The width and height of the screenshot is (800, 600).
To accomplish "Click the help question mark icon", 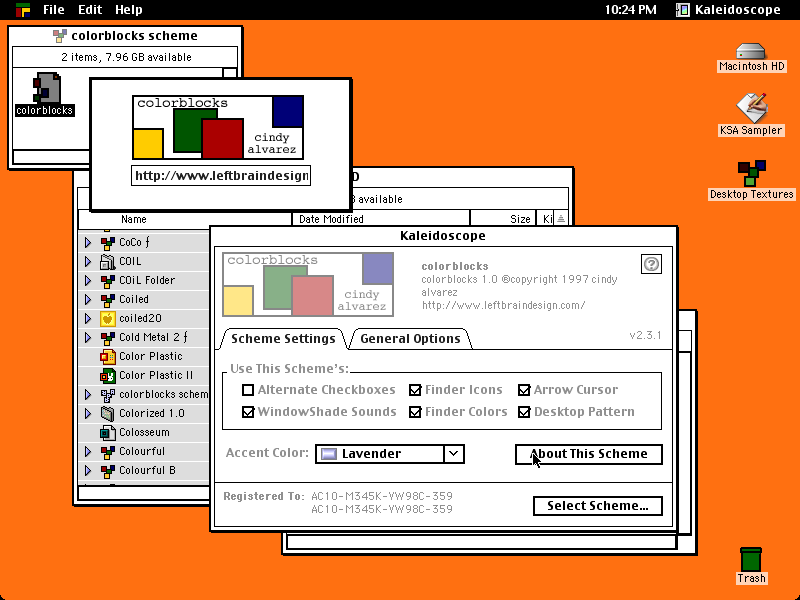I will [651, 264].
